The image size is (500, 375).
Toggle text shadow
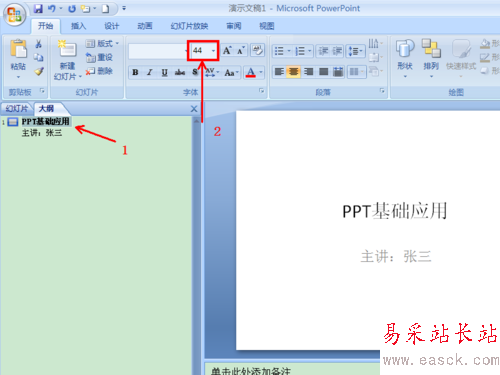tap(195, 72)
